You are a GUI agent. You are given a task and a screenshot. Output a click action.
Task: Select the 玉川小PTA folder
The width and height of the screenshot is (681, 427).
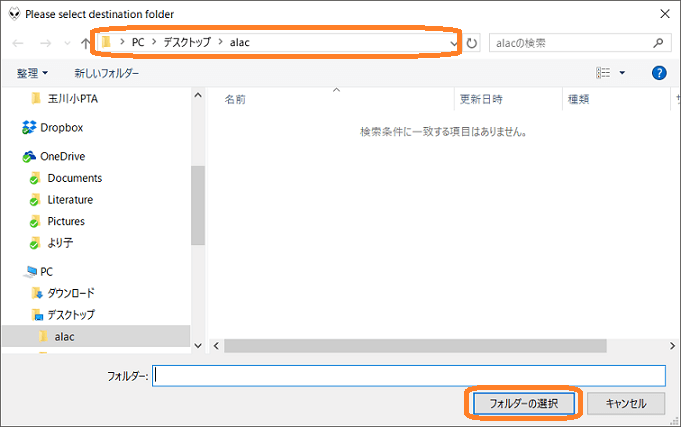[x=72, y=99]
